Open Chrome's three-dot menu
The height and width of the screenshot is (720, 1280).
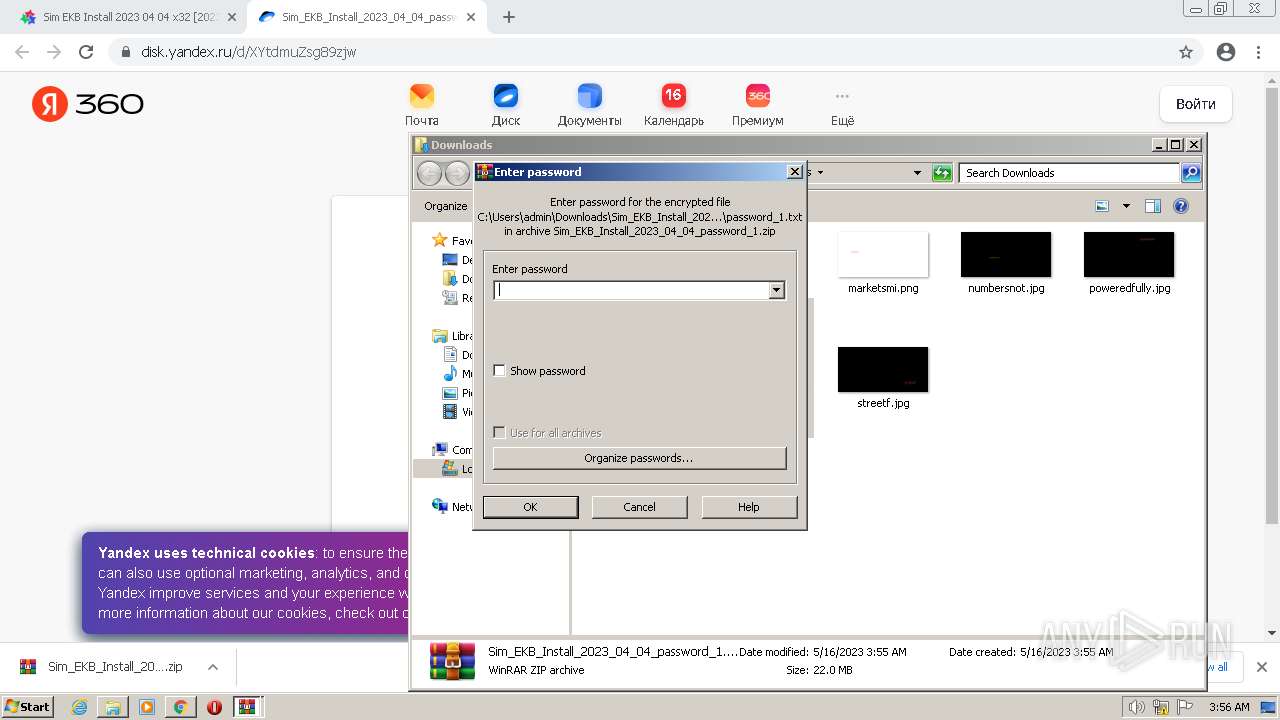click(1259, 52)
